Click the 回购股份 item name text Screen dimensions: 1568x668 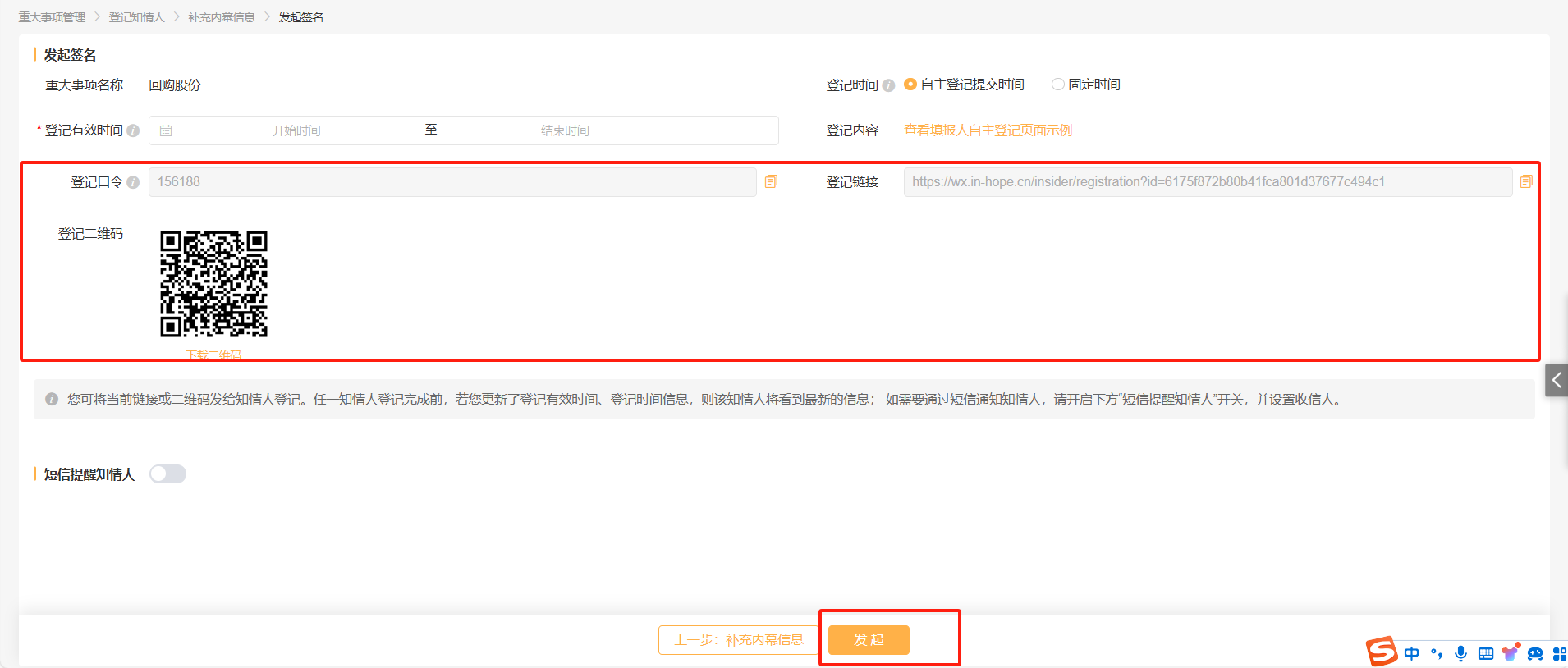tap(175, 85)
